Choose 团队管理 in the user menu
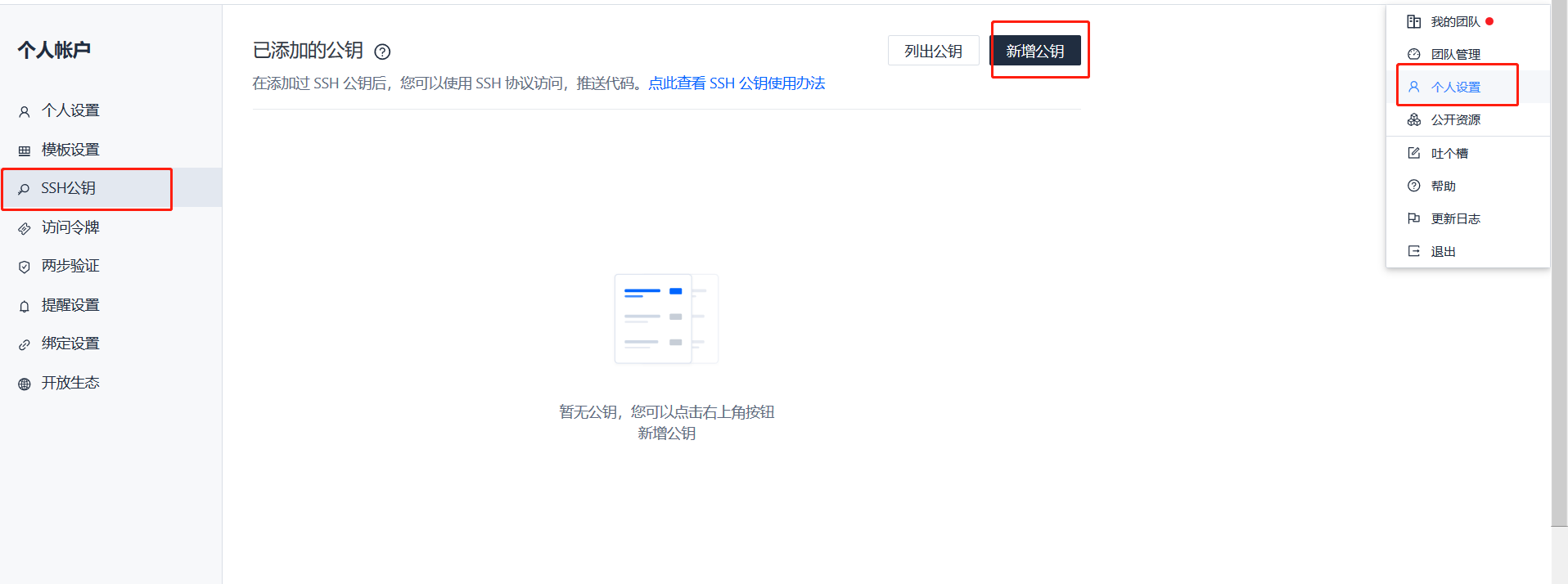The height and width of the screenshot is (584, 1568). [1455, 55]
